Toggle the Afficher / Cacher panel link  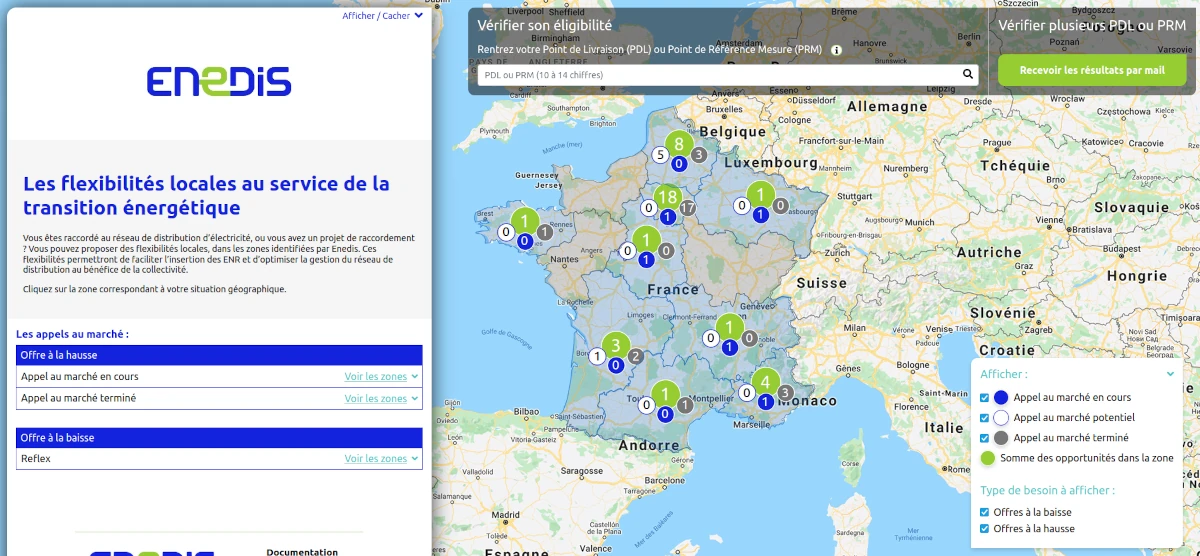(x=382, y=16)
